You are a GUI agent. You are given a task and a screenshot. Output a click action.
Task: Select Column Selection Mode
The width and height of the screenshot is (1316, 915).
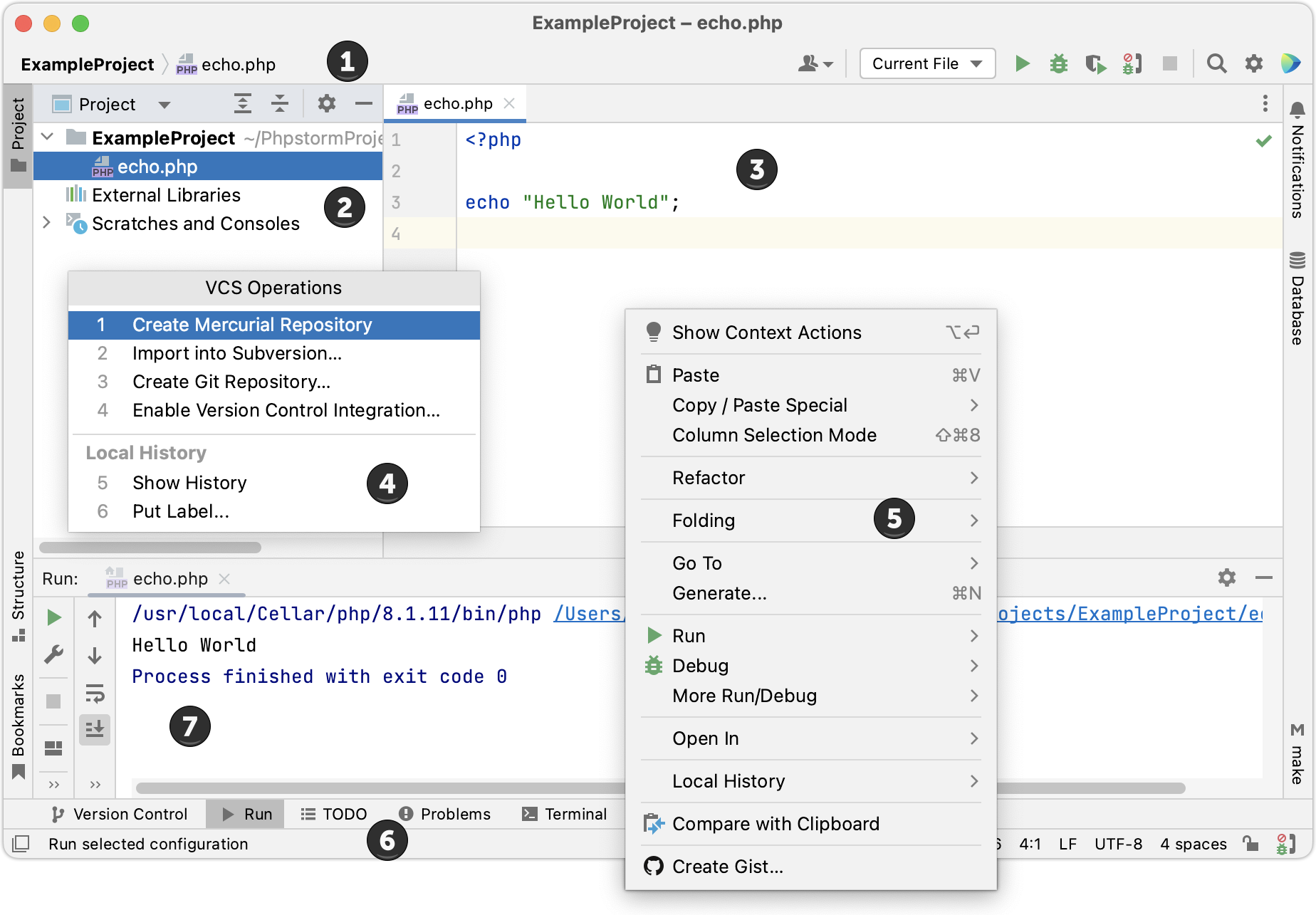[x=810, y=435]
